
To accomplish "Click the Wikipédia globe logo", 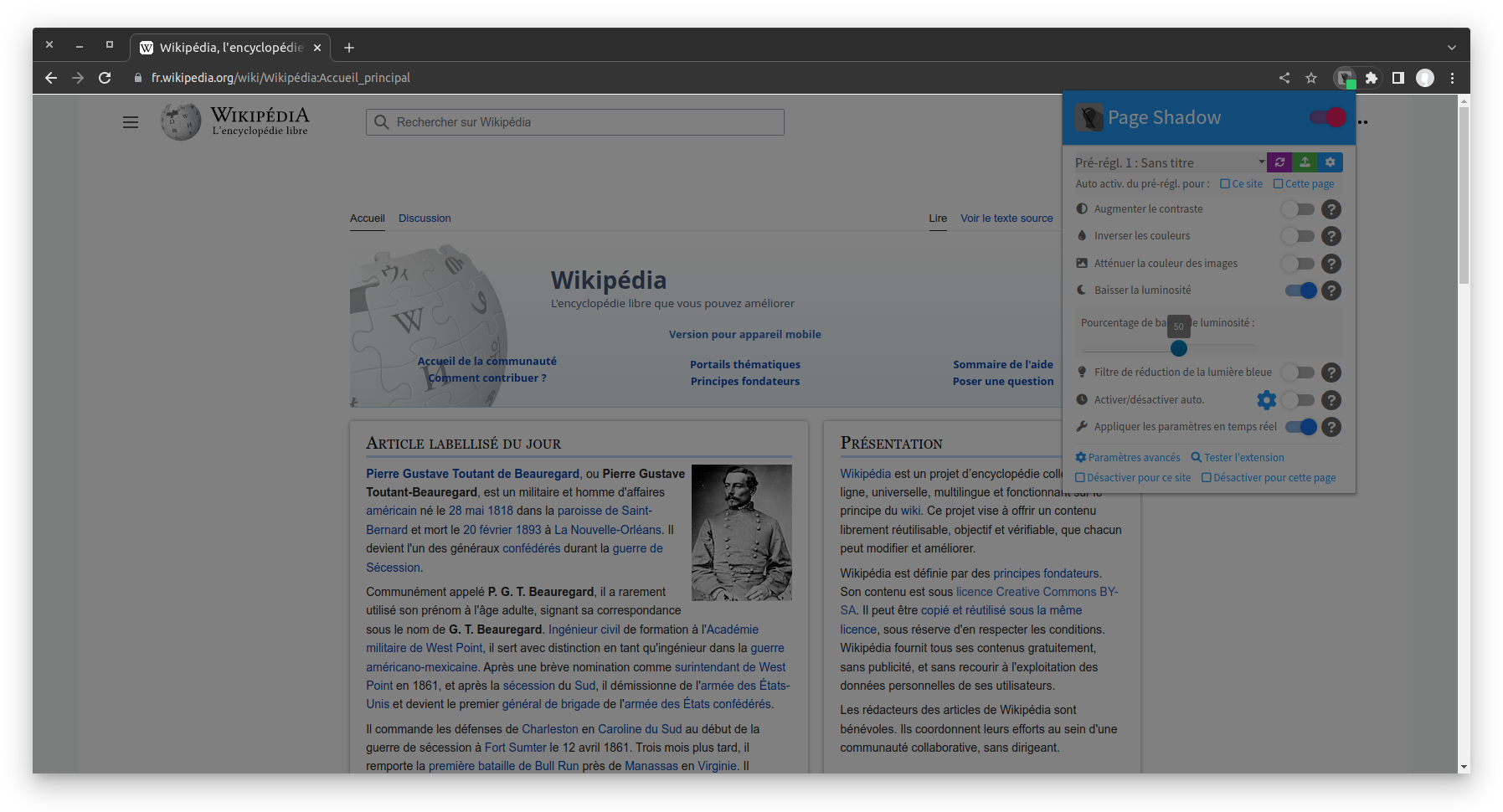I will click(x=181, y=122).
